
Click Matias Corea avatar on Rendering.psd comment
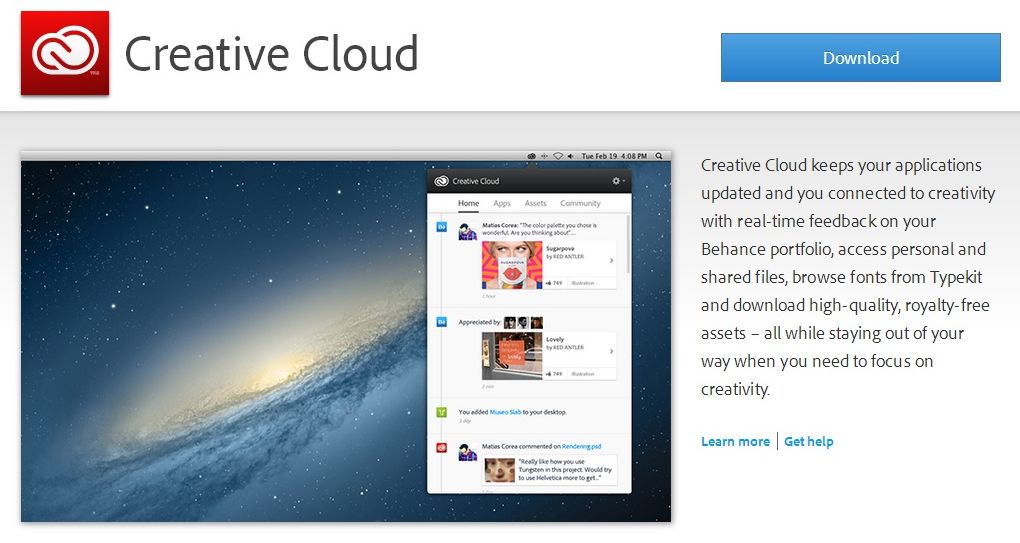point(468,452)
